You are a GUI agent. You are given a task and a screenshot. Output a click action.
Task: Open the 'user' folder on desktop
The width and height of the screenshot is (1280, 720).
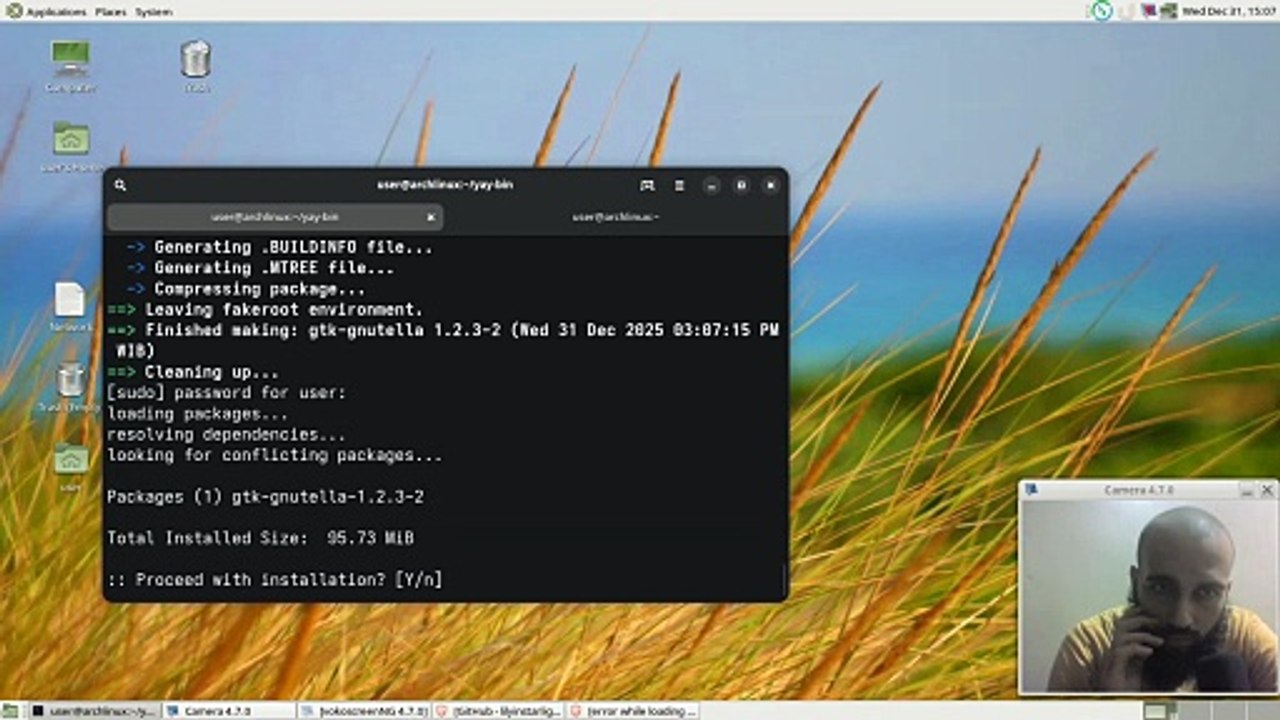point(70,466)
